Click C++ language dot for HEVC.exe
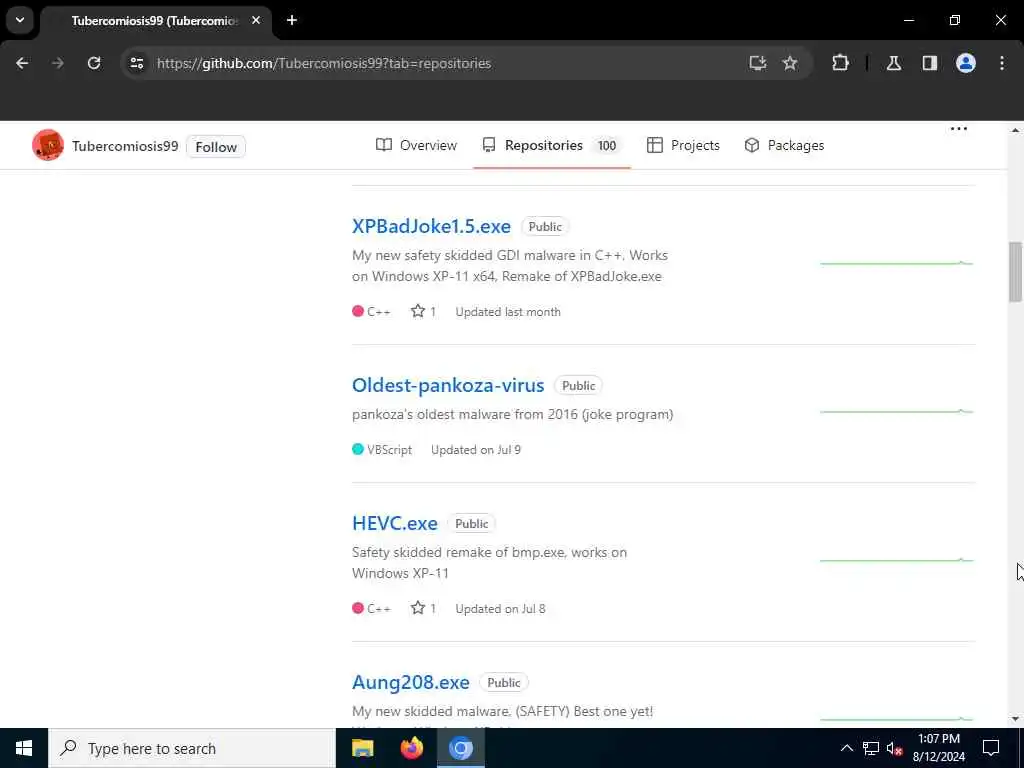 tap(358, 607)
